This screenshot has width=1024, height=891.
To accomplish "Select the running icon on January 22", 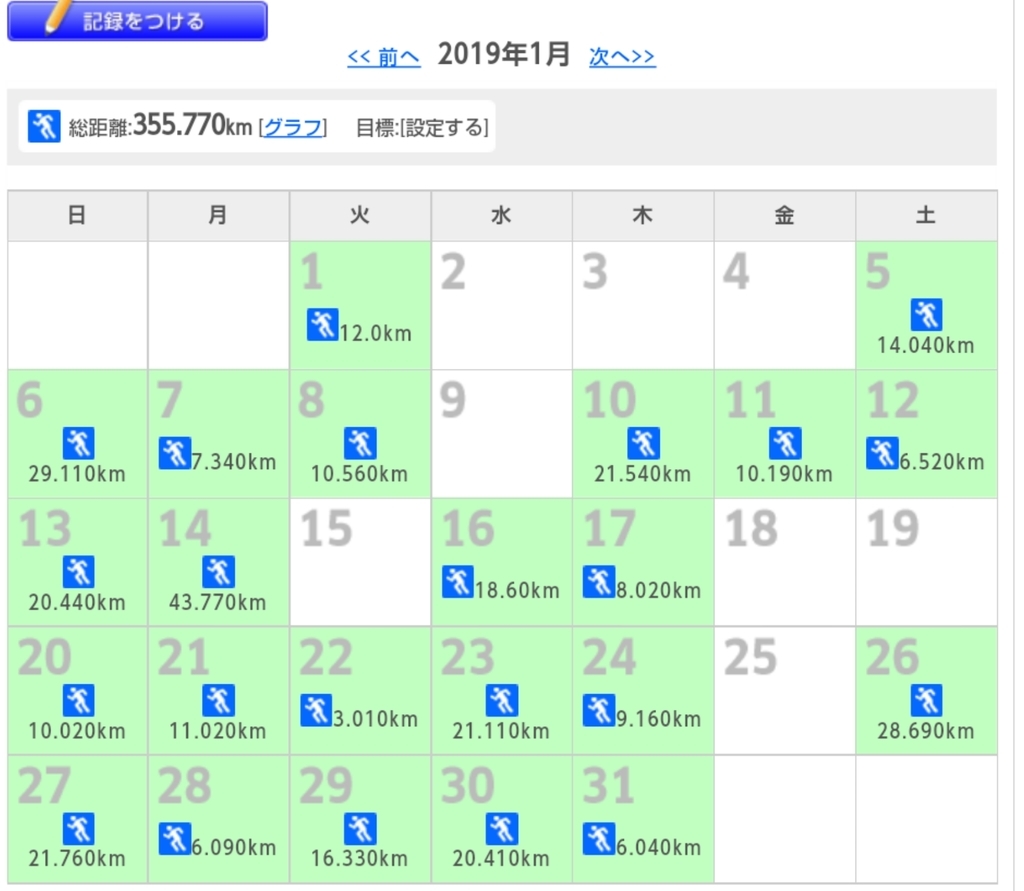I will tap(316, 711).
